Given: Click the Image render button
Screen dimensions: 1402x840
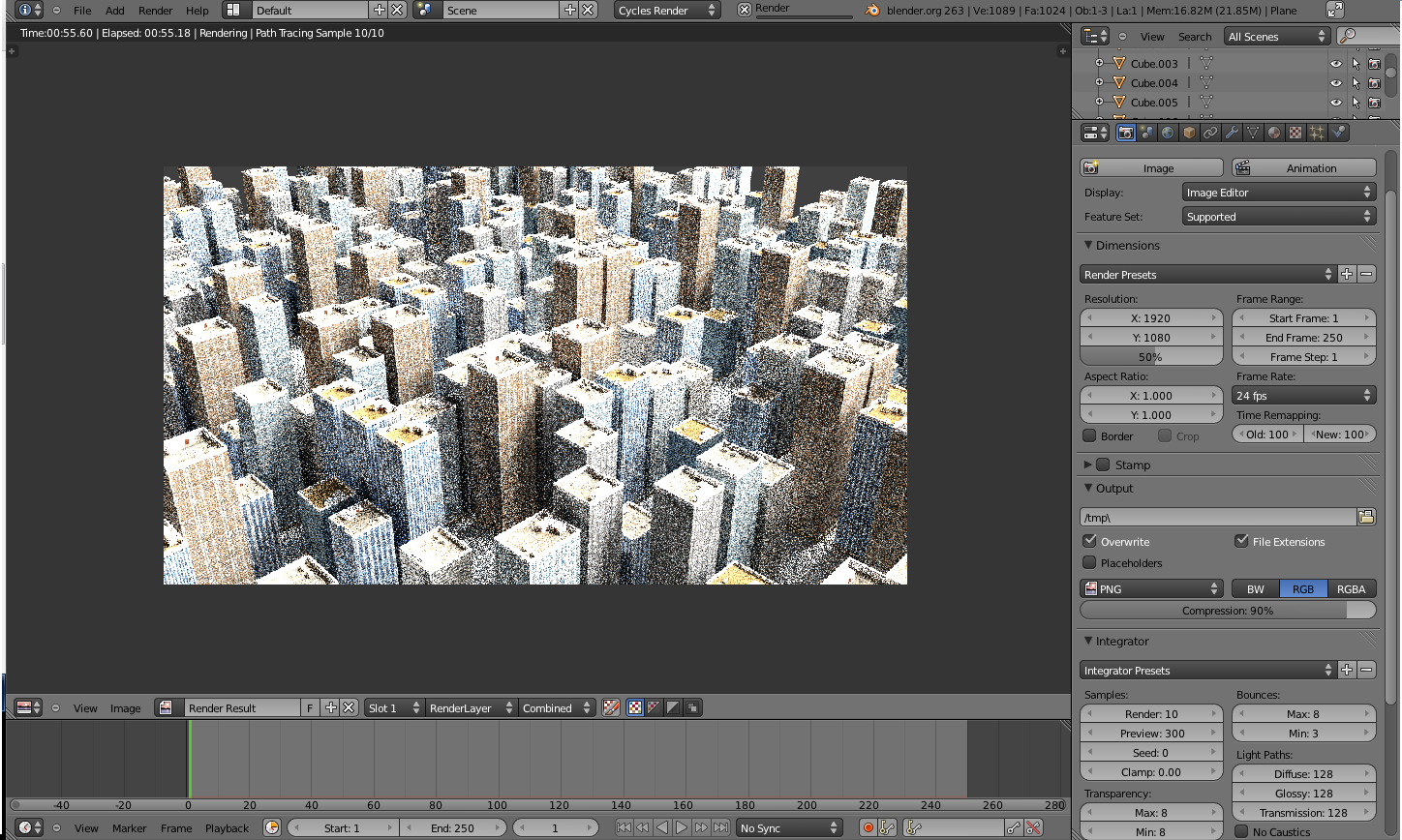Looking at the screenshot, I should click(x=1151, y=168).
